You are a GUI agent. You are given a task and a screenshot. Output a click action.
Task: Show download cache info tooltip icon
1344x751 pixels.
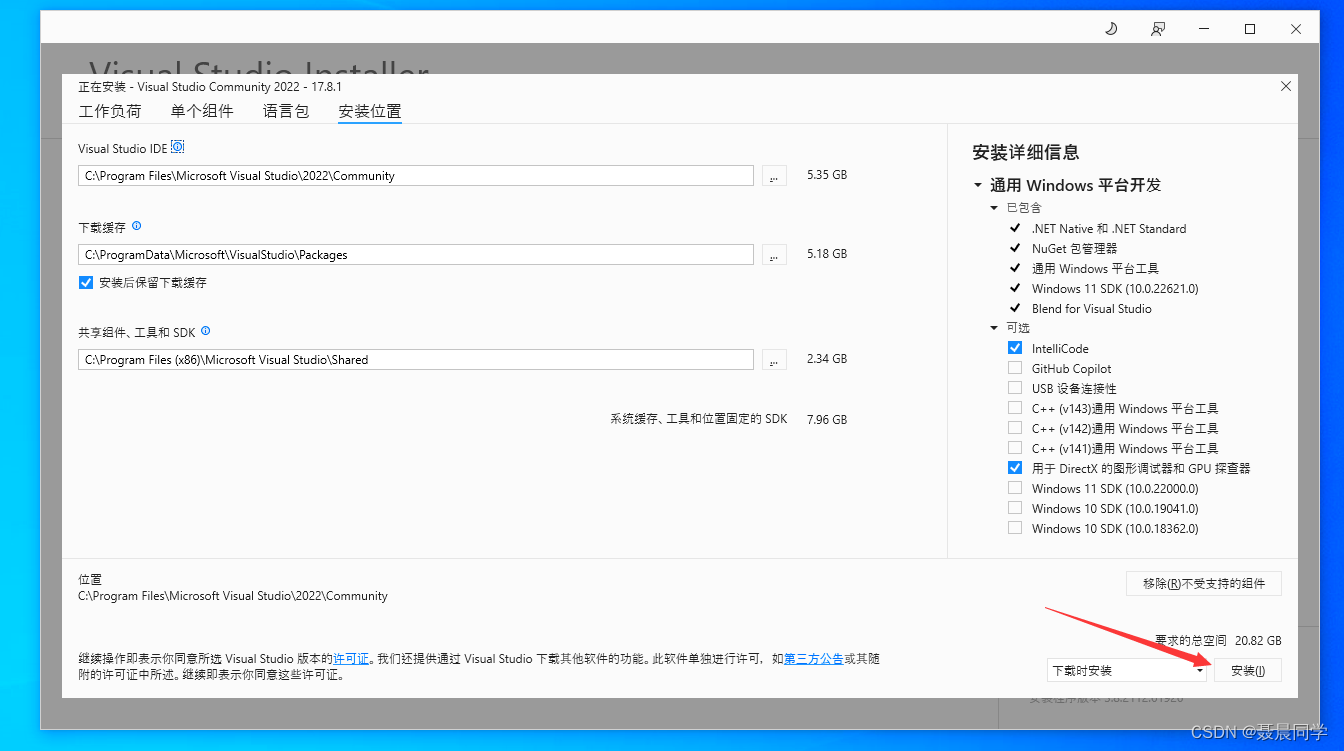click(137, 226)
